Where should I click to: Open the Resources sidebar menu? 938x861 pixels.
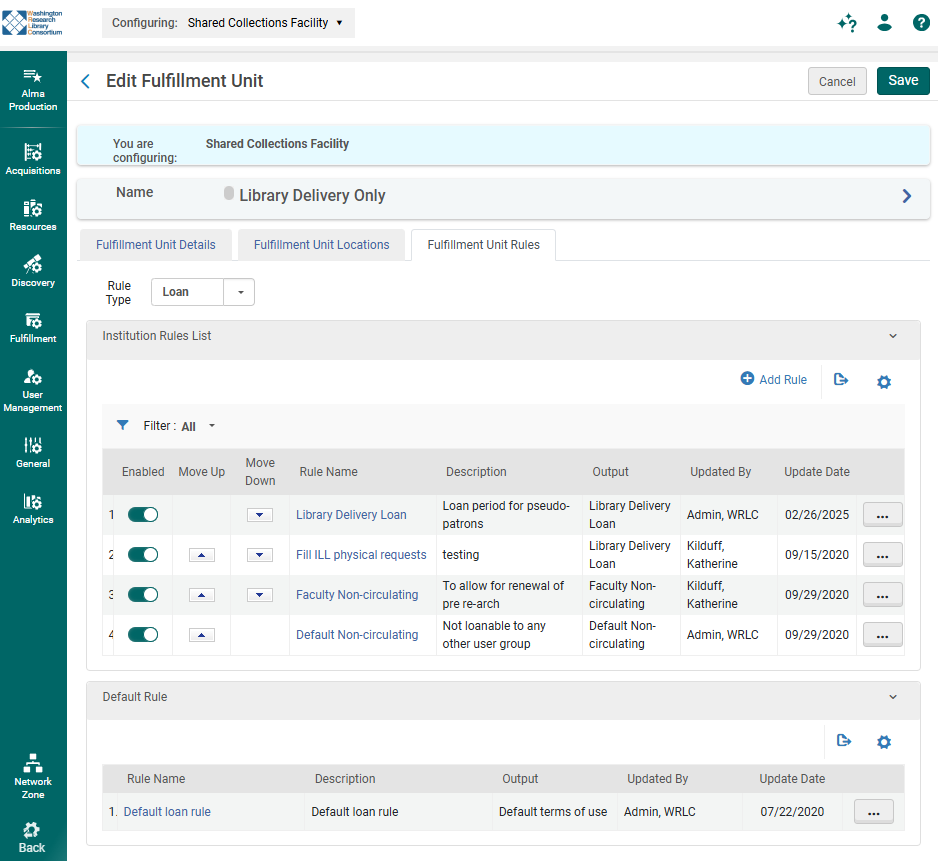[33, 214]
